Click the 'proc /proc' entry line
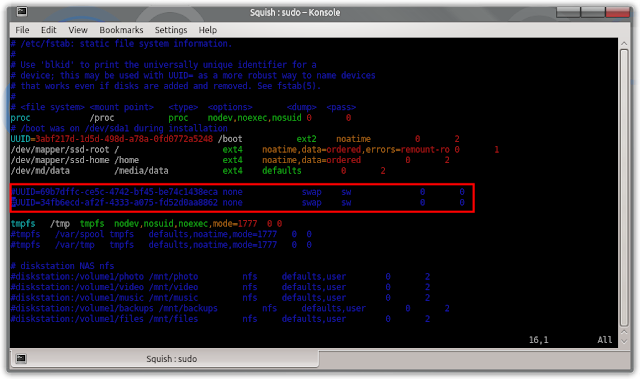Viewport: 640px width, 379px height. pos(181,118)
